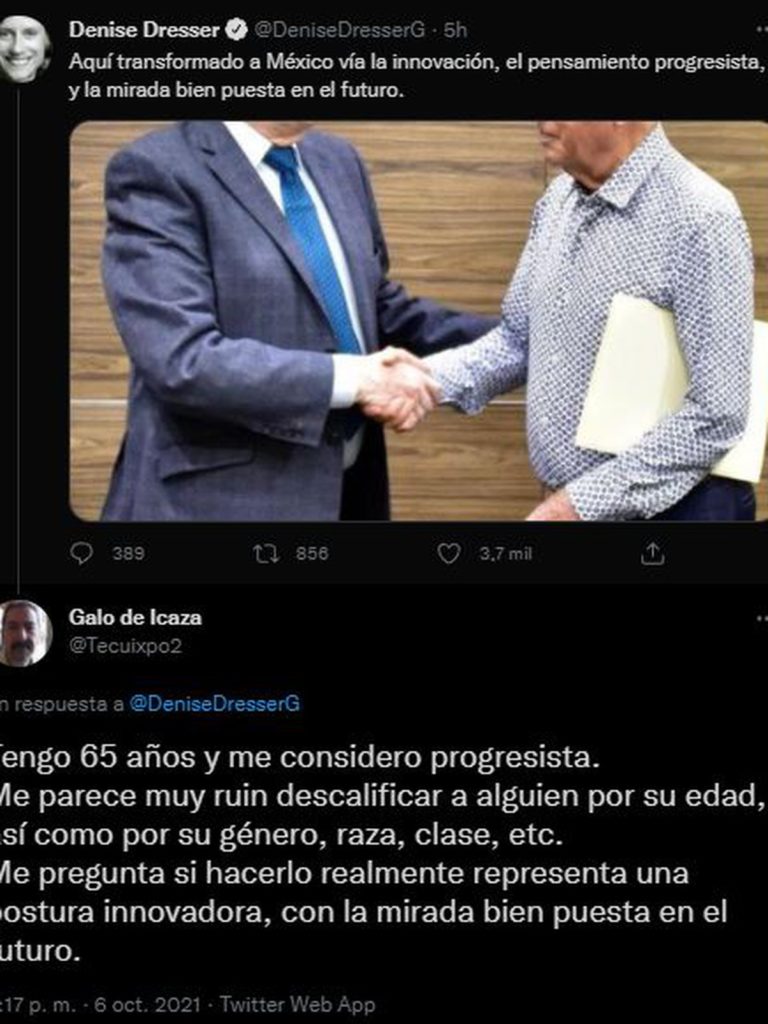Click the blue @DeniseDresserG reply mention
The image size is (768, 1024).
click(215, 703)
